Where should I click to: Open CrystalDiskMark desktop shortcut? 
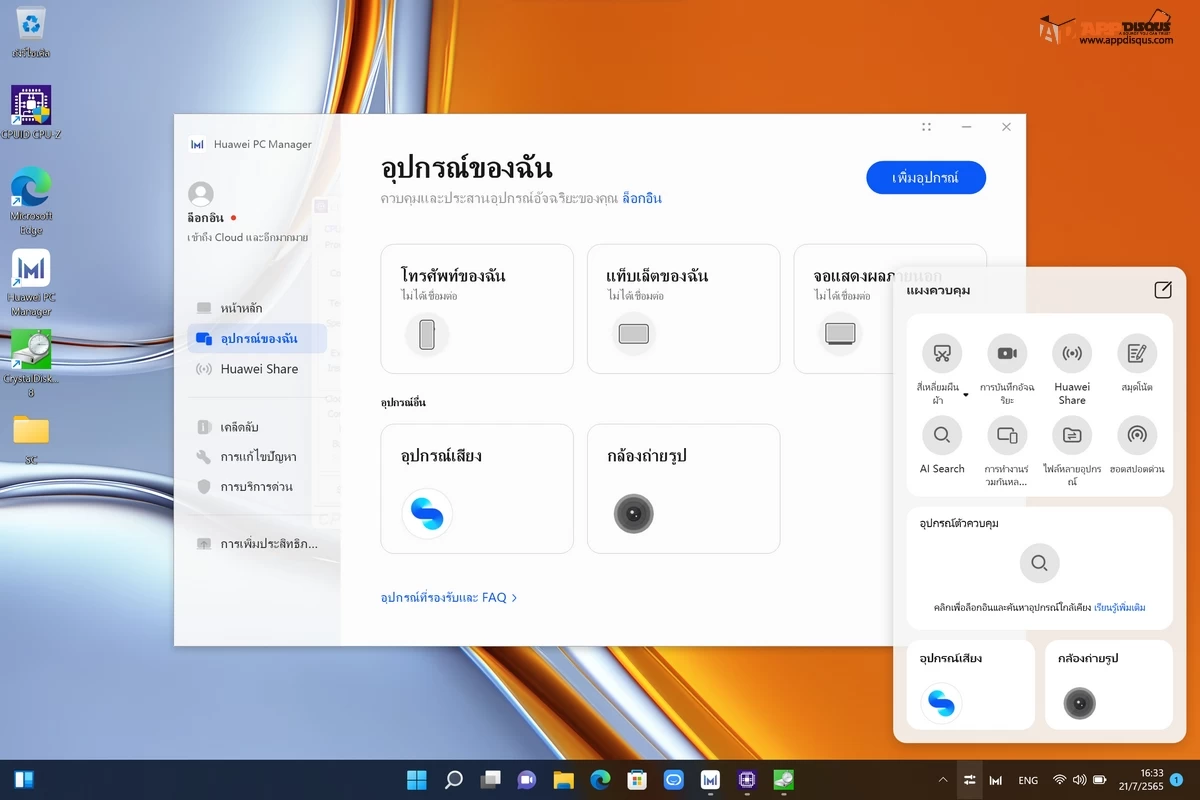pyautogui.click(x=31, y=364)
